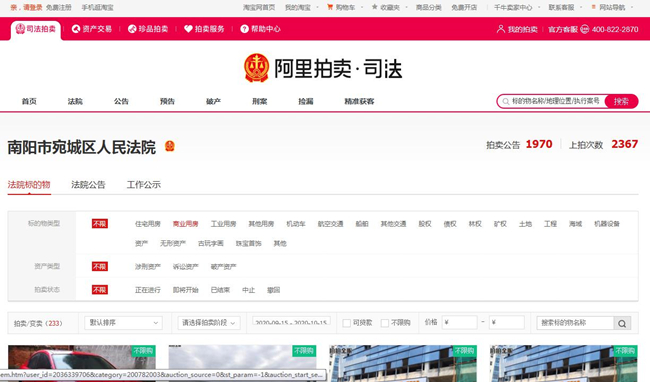This screenshot has width=650, height=382.
Task: Click the 搜索标的物名称 search magnifier button
Action: pyautogui.click(x=622, y=323)
